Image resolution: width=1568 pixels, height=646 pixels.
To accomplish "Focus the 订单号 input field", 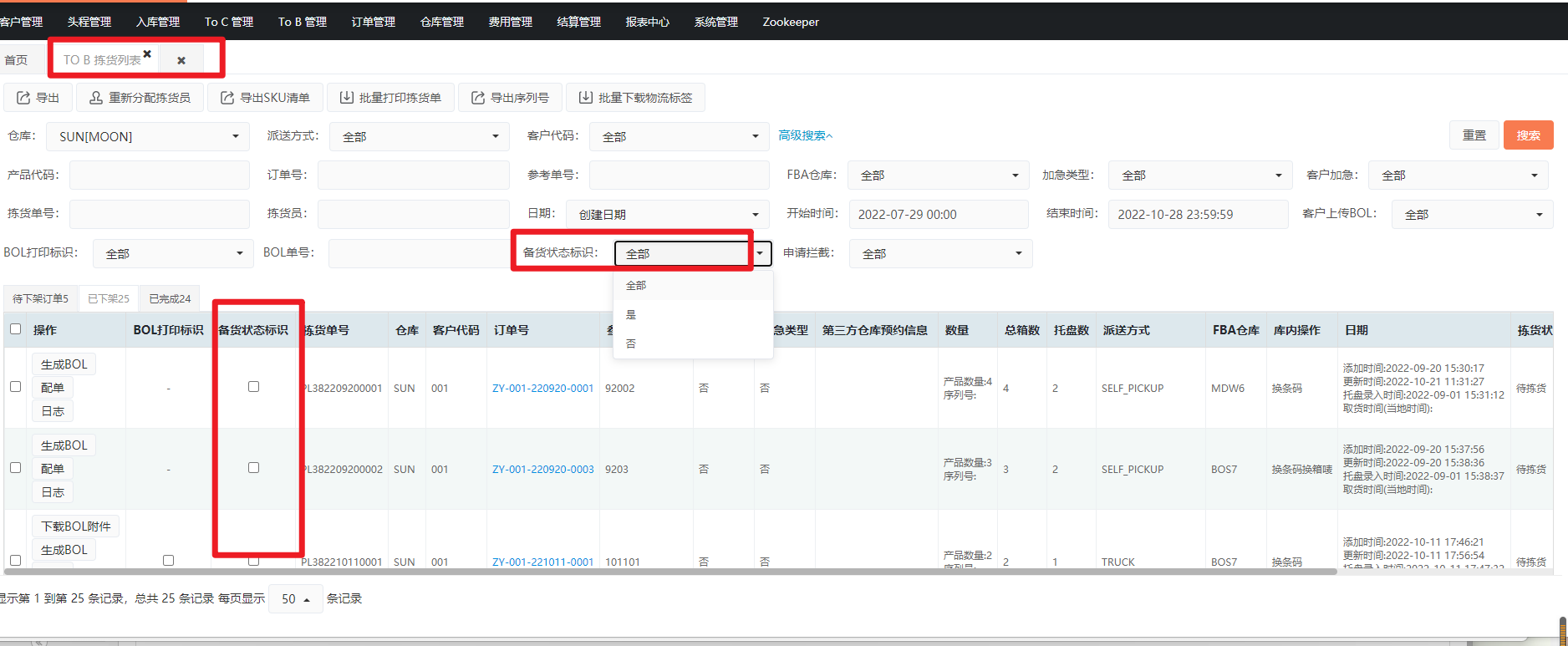I will 414,175.
